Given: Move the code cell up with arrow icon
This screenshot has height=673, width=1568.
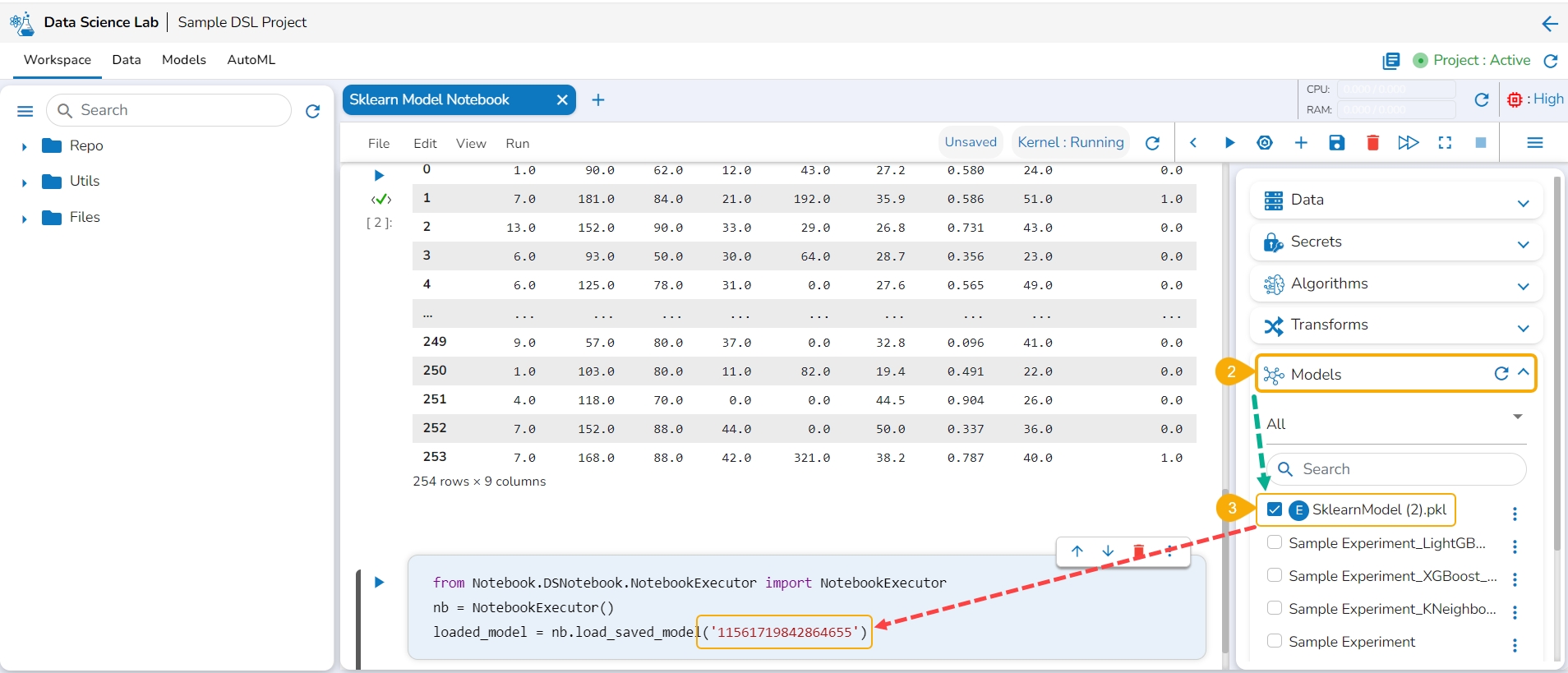Looking at the screenshot, I should point(1077,551).
